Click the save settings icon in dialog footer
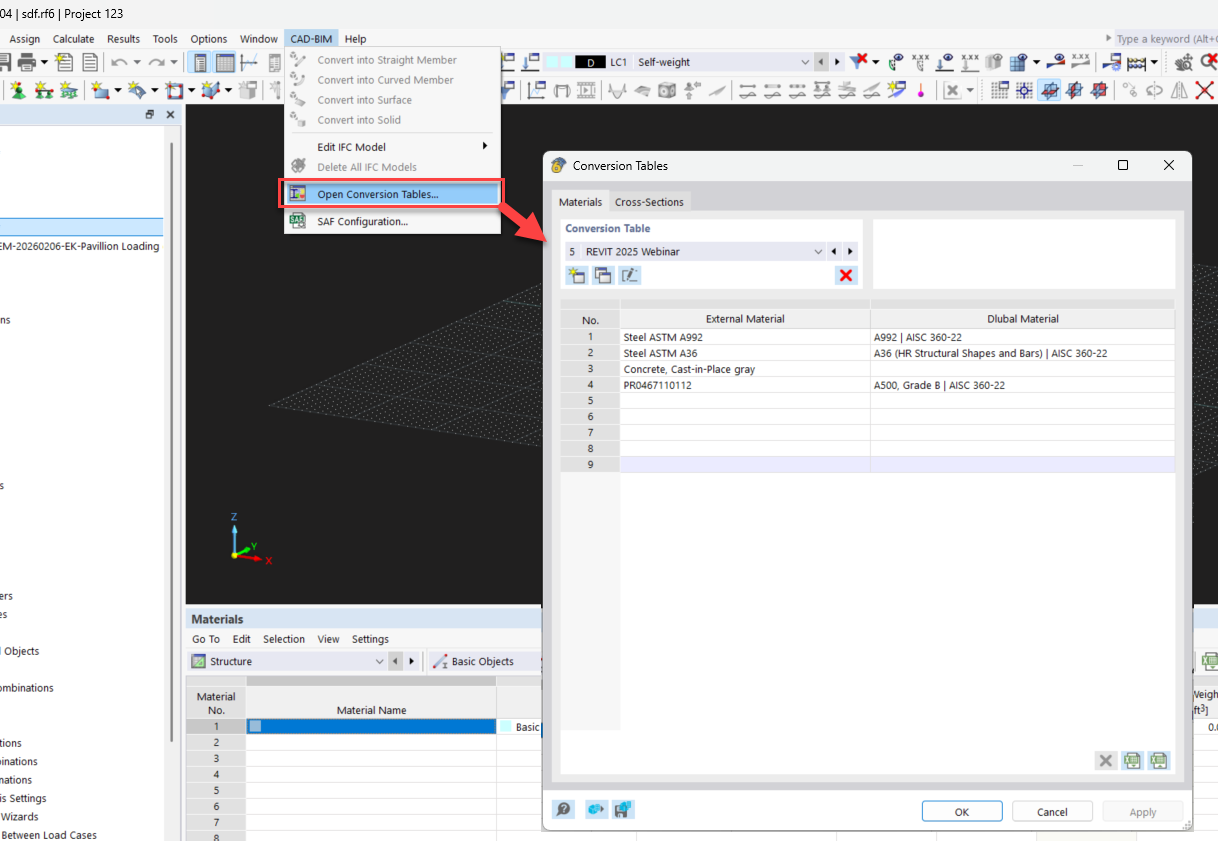 (623, 808)
